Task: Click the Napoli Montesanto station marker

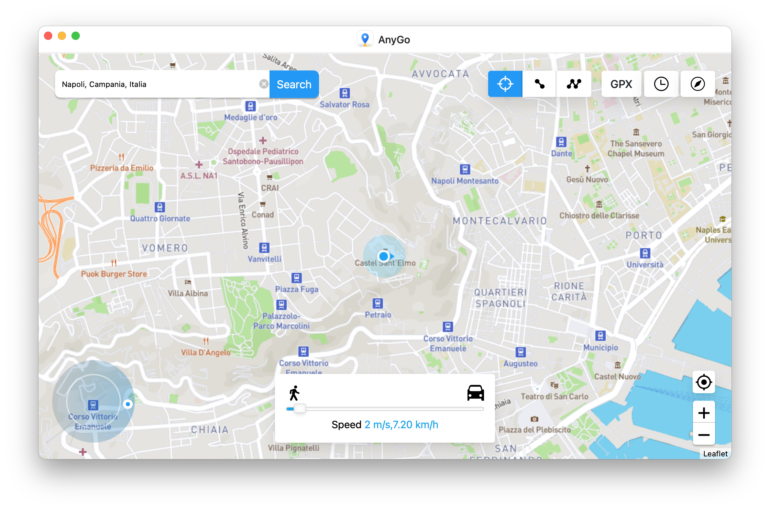Action: (x=464, y=169)
